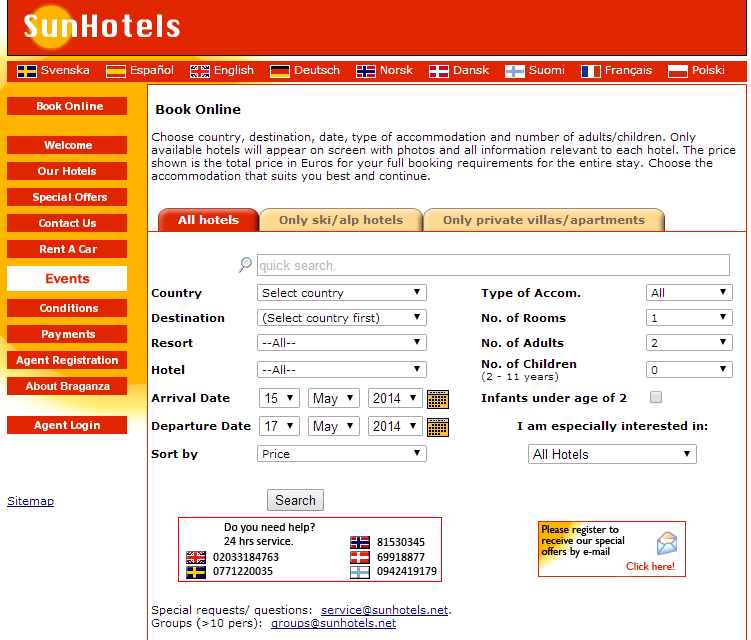Click Swedish flag beside phone number 0771220035
The image size is (751, 640).
point(196,572)
